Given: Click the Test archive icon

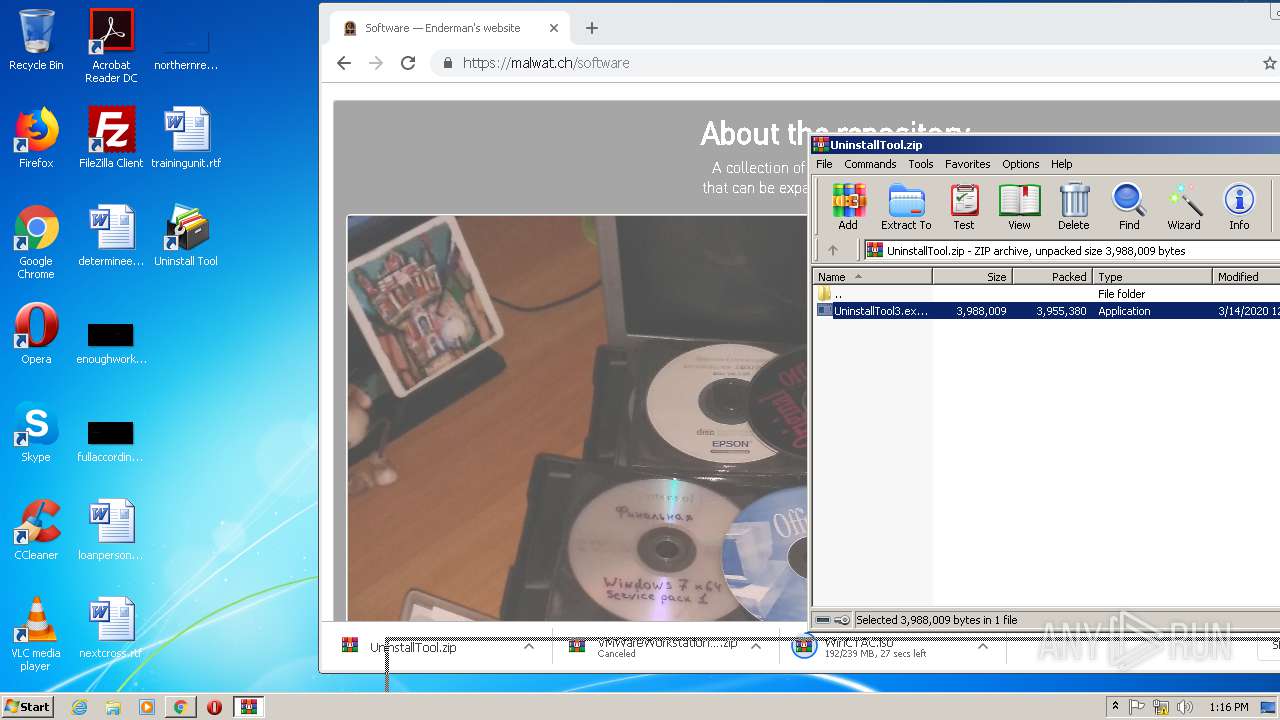Looking at the screenshot, I should (964, 207).
